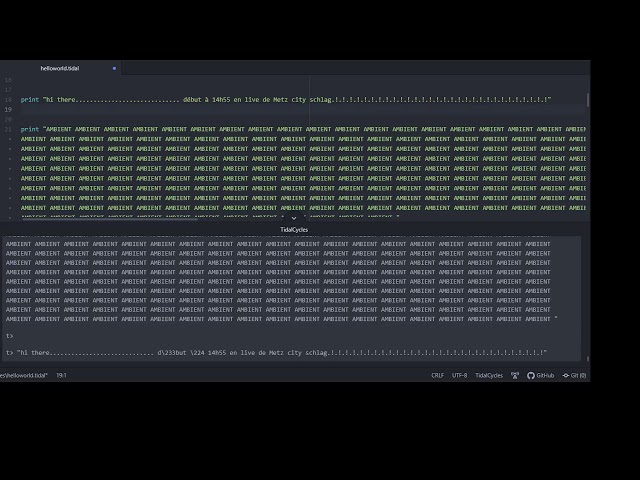This screenshot has height=480, width=640.
Task: Open the TidalCycles grammar selector in status bar
Action: pyautogui.click(x=489, y=376)
